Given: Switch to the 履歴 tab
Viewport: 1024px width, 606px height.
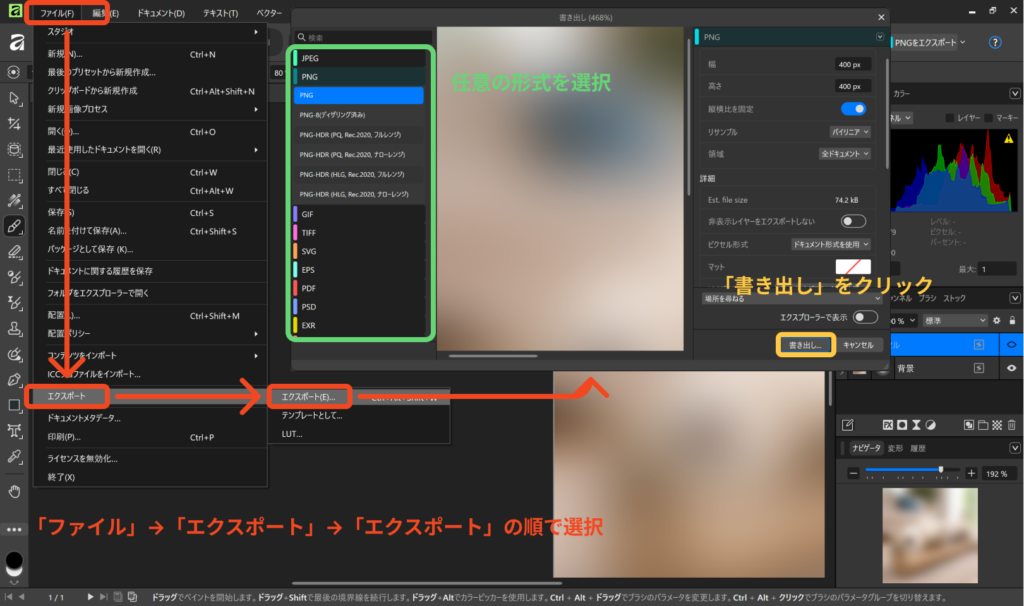Looking at the screenshot, I should click(x=920, y=449).
